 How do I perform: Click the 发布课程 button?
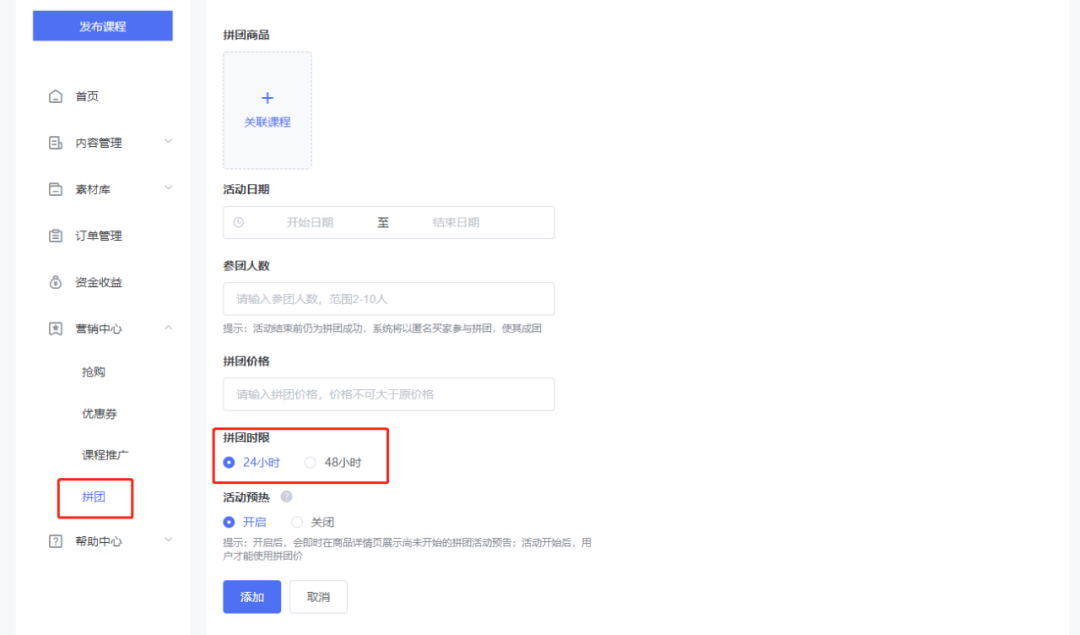pyautogui.click(x=103, y=26)
